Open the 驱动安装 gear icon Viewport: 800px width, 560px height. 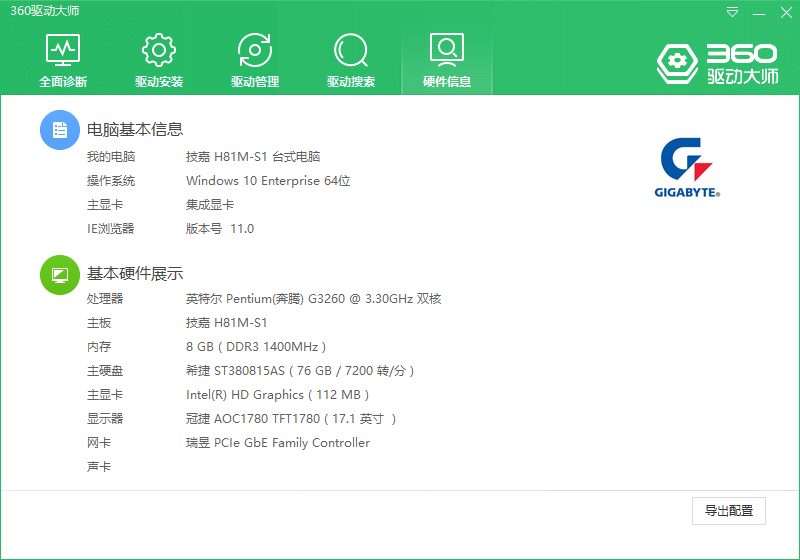(159, 50)
